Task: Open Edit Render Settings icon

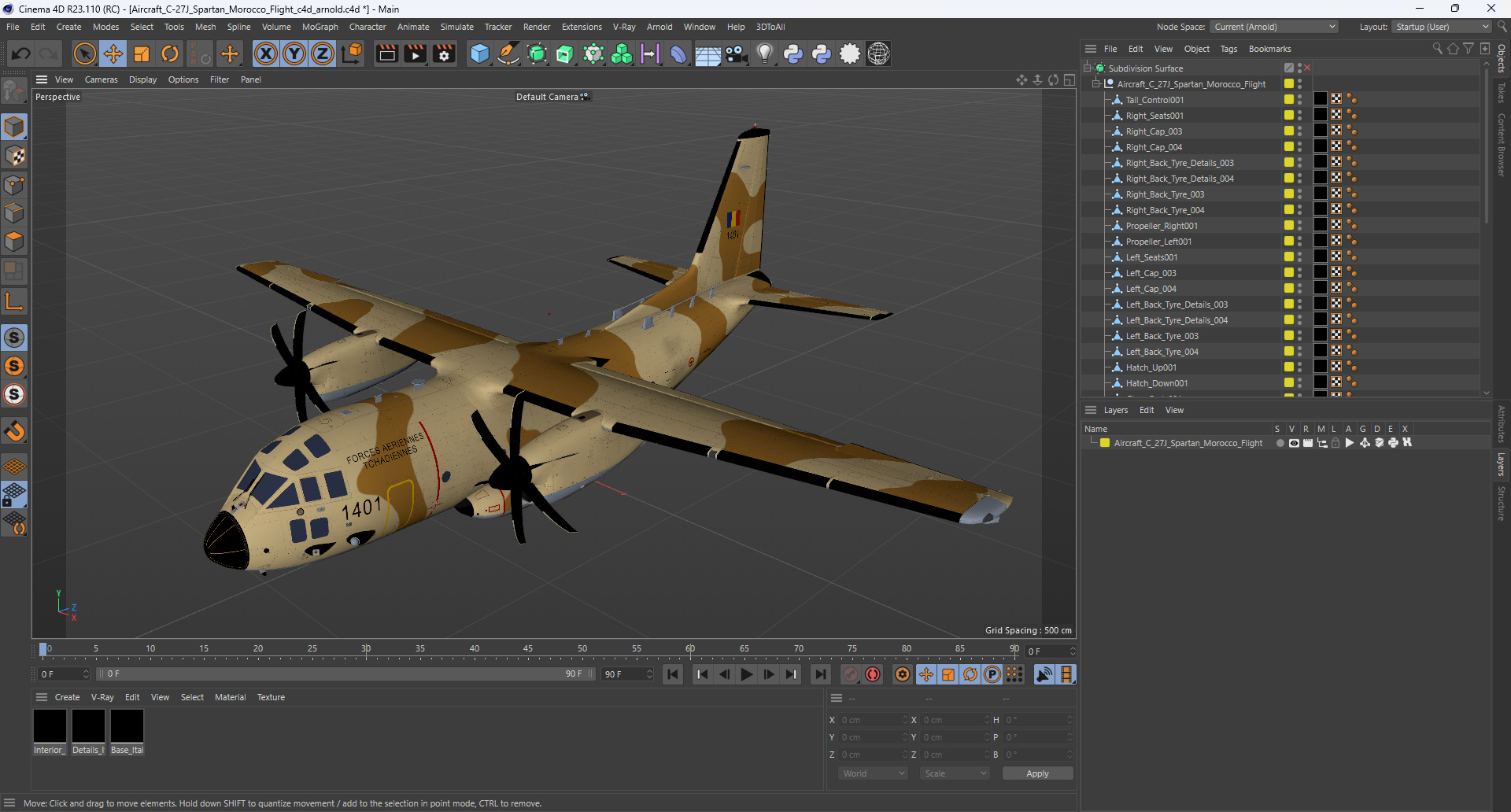Action: pos(444,54)
